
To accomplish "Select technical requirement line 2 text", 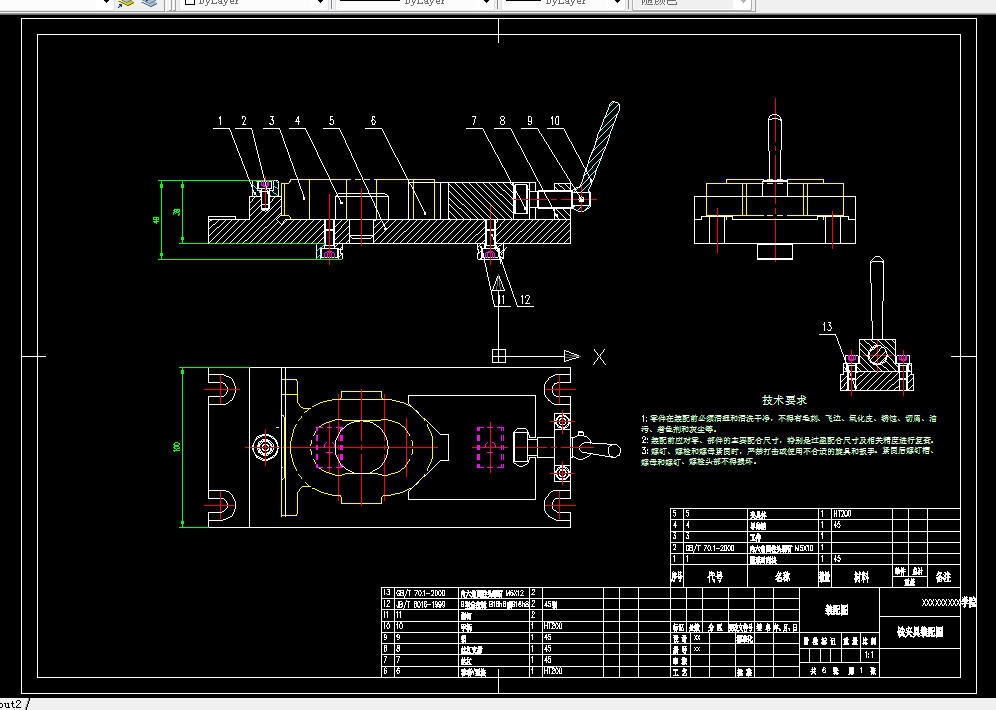I will point(787,440).
